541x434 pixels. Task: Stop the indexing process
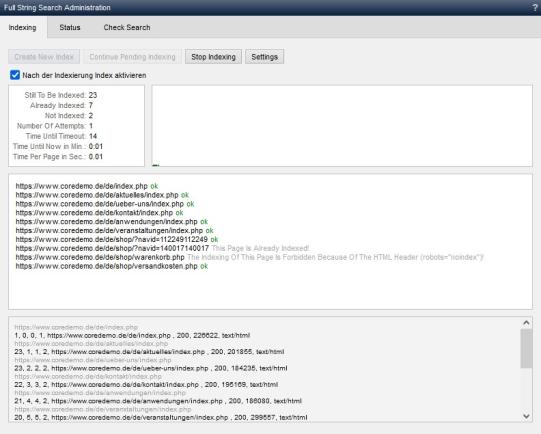(x=214, y=57)
